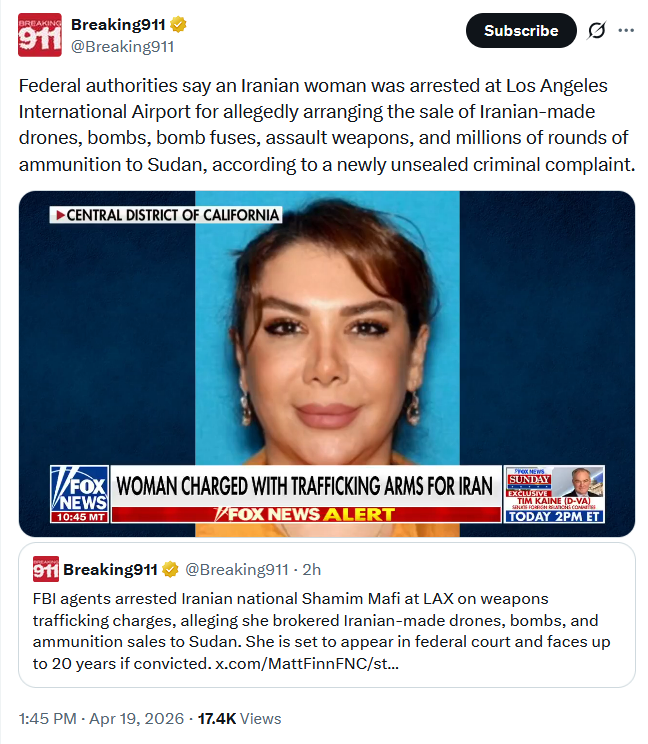This screenshot has width=648, height=744.
Task: Open the x.com/MattFinnFNC link
Action: point(307,663)
